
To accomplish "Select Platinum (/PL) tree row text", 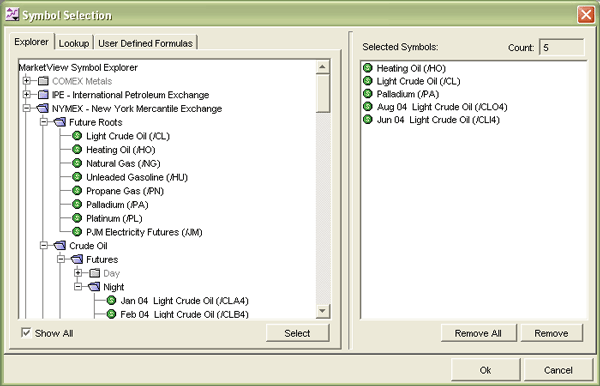I will pos(114,218).
